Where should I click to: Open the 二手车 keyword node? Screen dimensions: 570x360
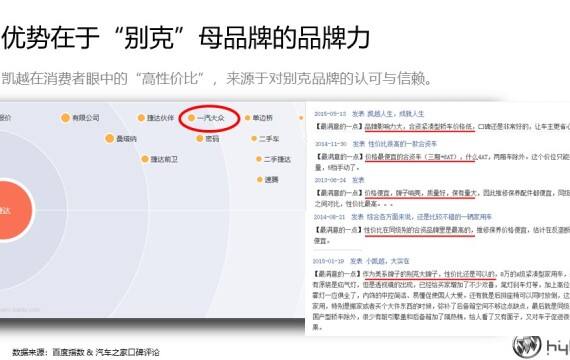pyautogui.click(x=265, y=139)
